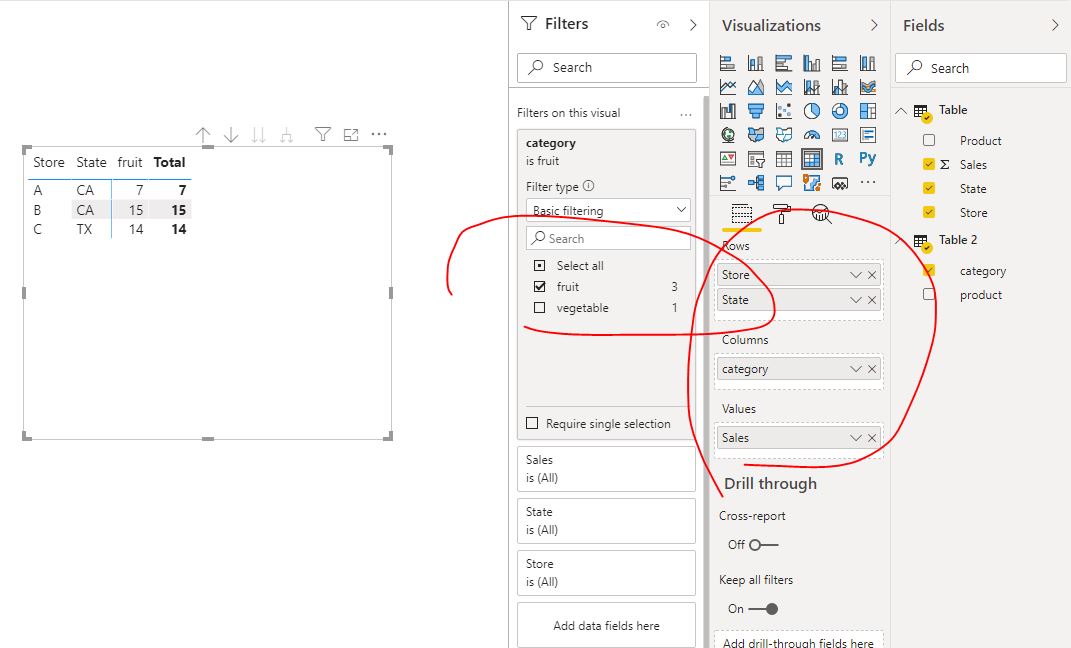Choose the Python (Py) visual
This screenshot has height=648, width=1071.
pos(867,159)
